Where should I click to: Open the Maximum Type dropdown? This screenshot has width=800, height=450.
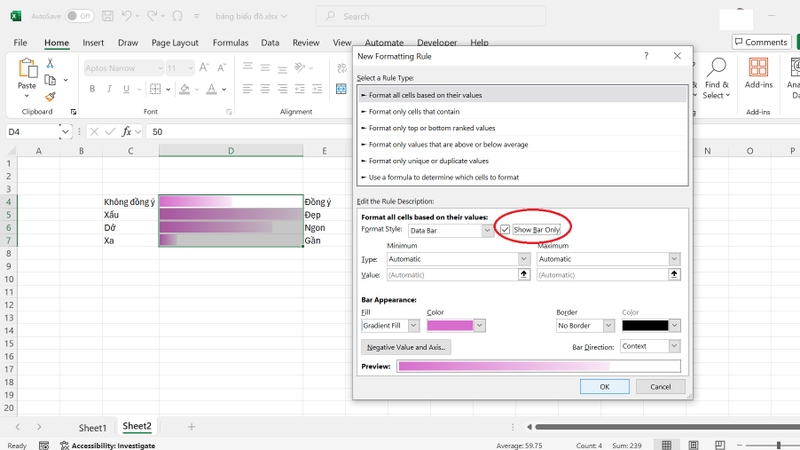coord(674,259)
